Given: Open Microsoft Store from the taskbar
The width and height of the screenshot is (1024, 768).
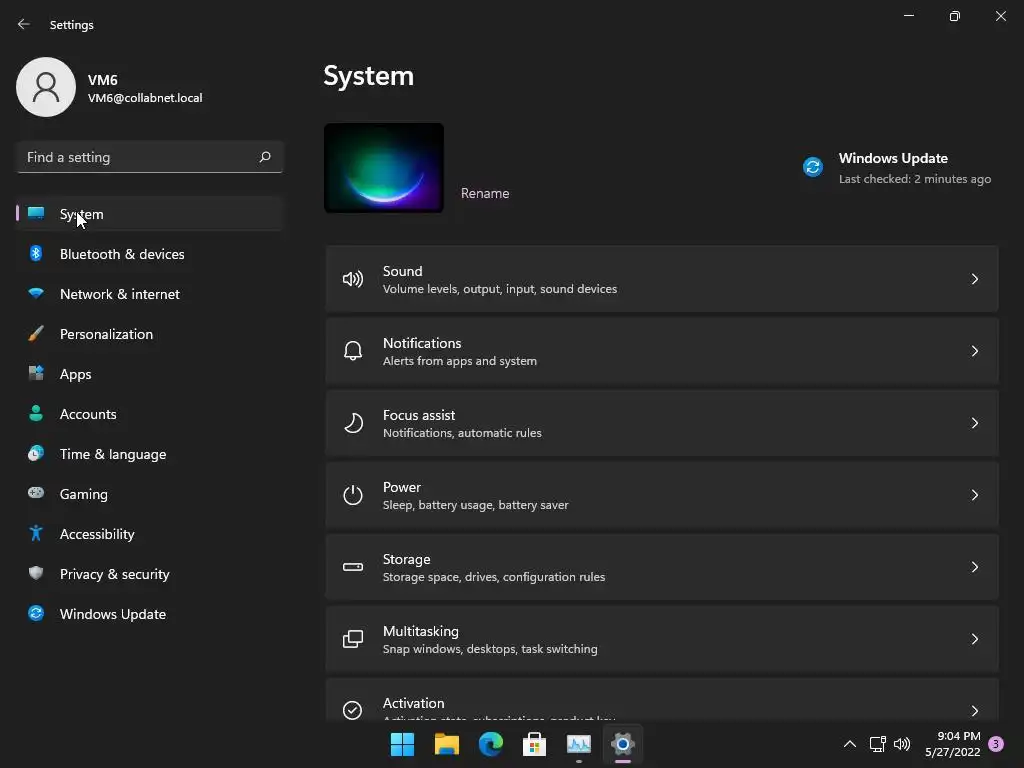Looking at the screenshot, I should tap(534, 744).
